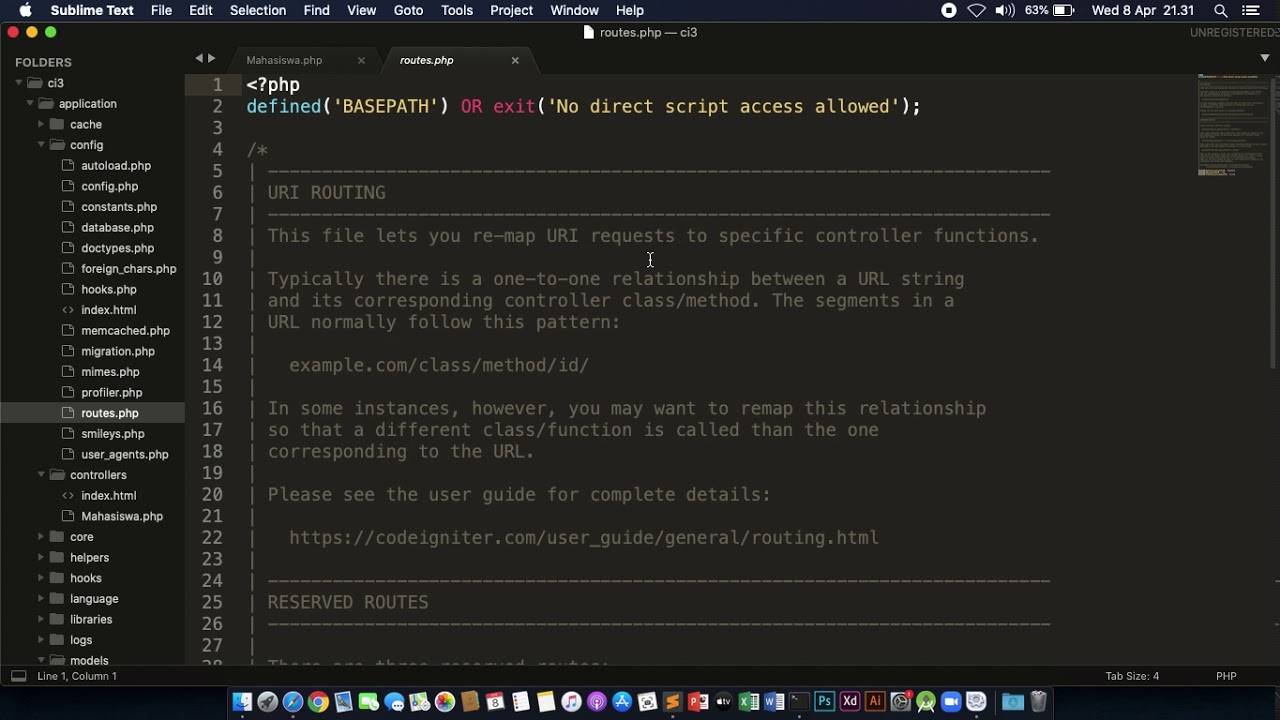Open the Project menu
Viewport: 1280px width, 720px height.
(x=511, y=10)
